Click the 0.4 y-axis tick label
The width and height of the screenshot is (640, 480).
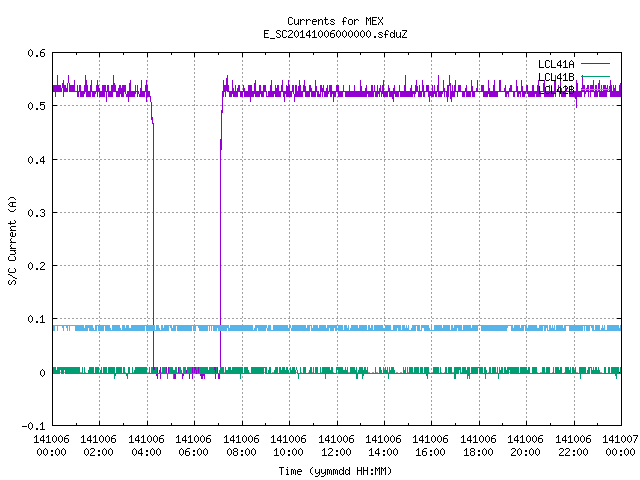[x=37, y=160]
